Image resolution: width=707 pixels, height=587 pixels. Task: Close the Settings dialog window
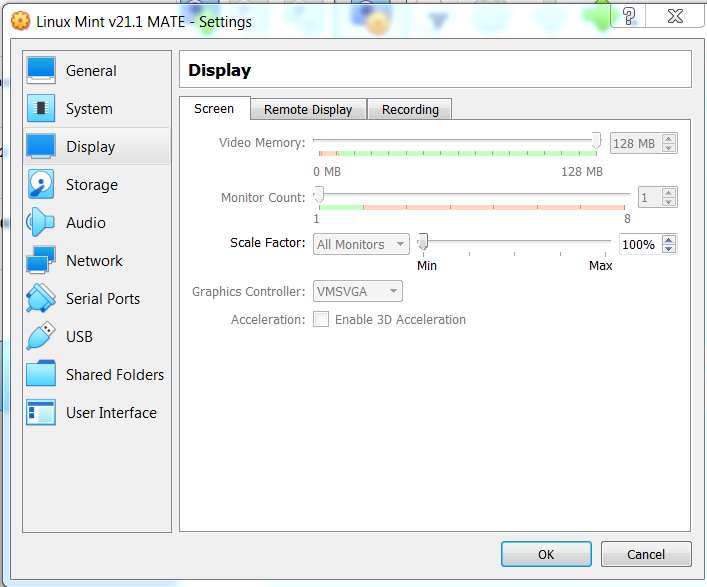[675, 16]
